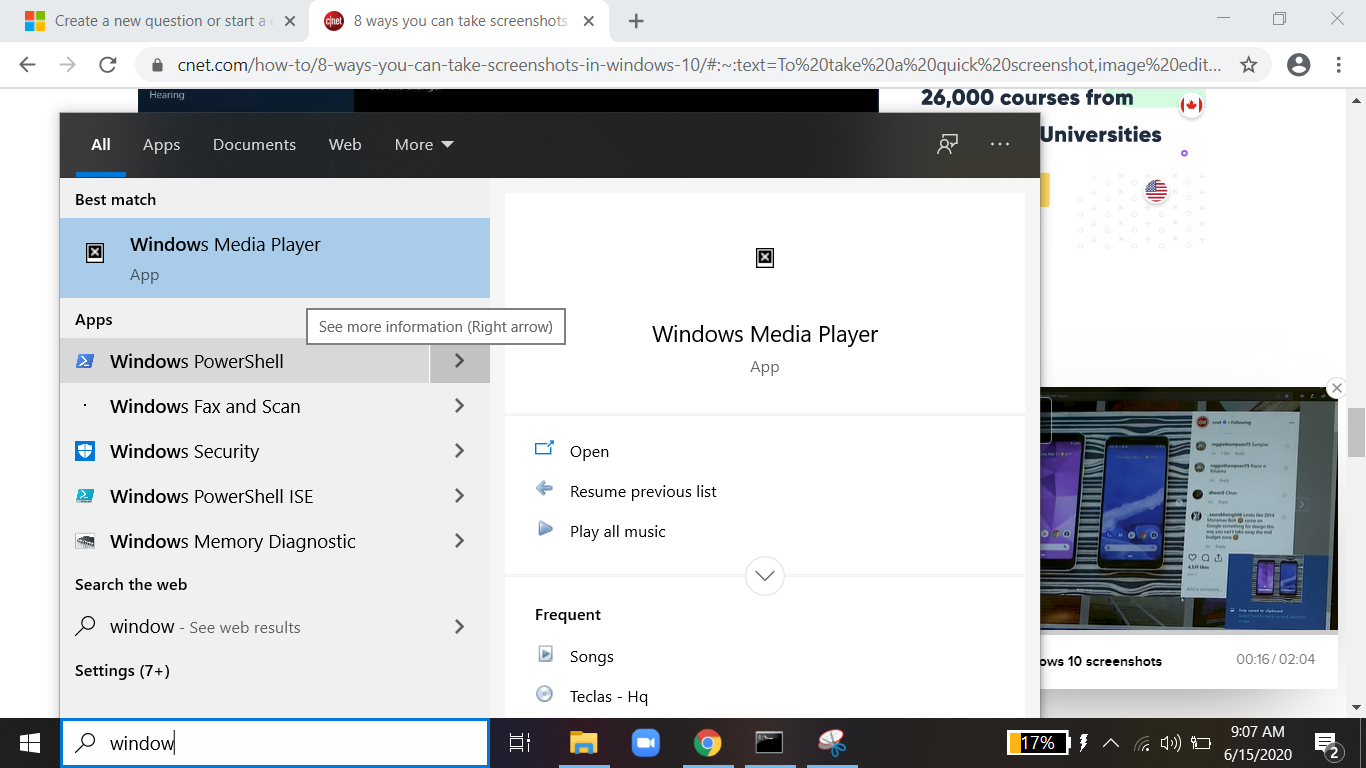Expand Windows Memory Diagnostic arrow
Image resolution: width=1366 pixels, height=768 pixels.
(459, 541)
